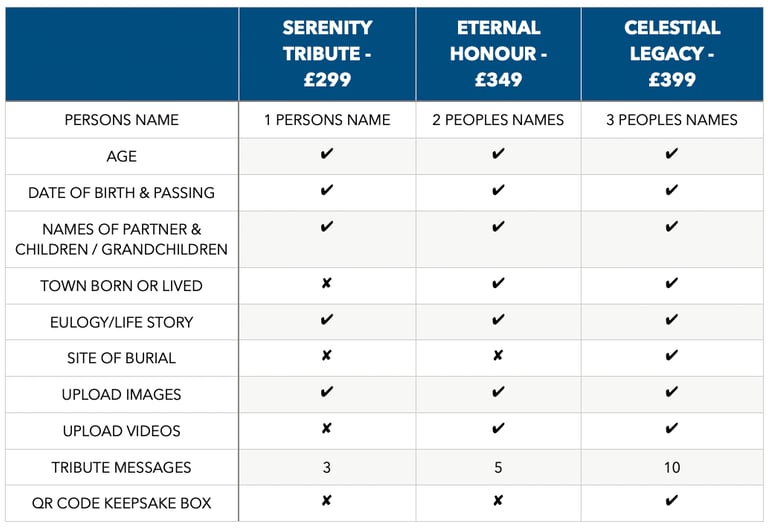Click Eternal Honour's QR Code Keepsake cross
The height and width of the screenshot is (530, 768).
tap(498, 501)
